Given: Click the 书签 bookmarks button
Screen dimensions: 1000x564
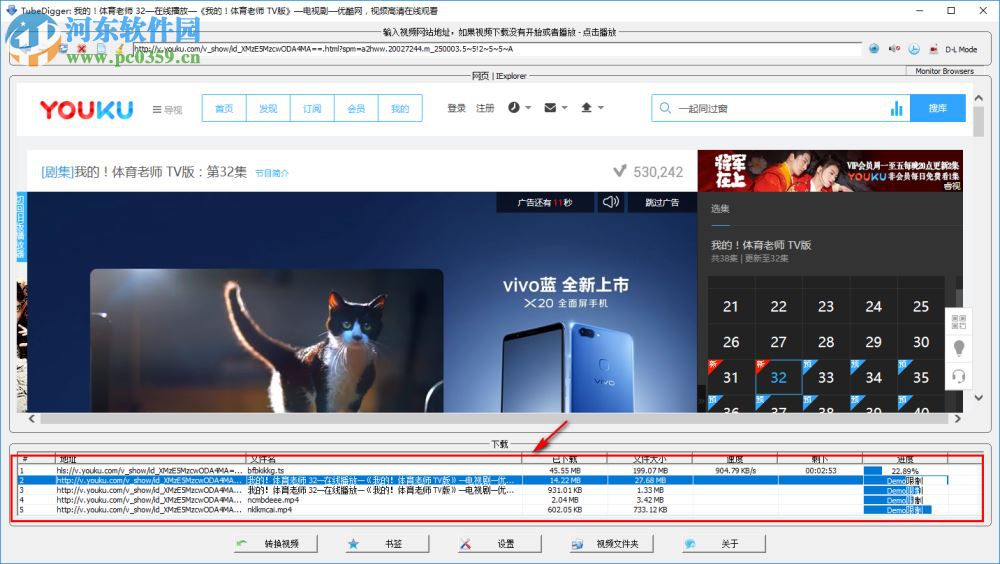Looking at the screenshot, I should point(387,544).
